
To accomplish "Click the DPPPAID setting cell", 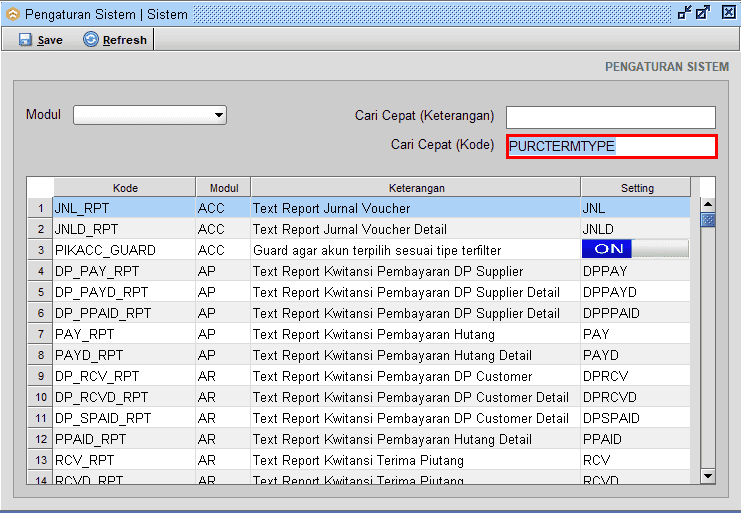I will [635, 313].
